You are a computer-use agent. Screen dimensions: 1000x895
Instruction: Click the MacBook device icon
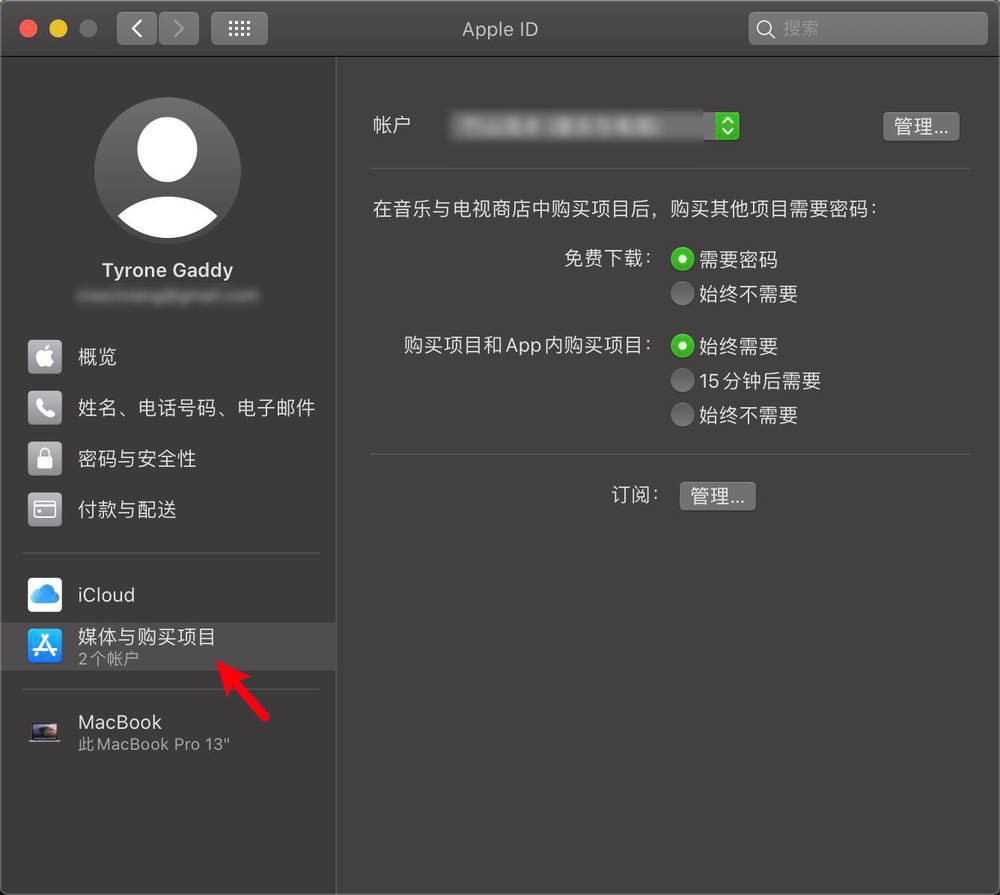pos(45,732)
